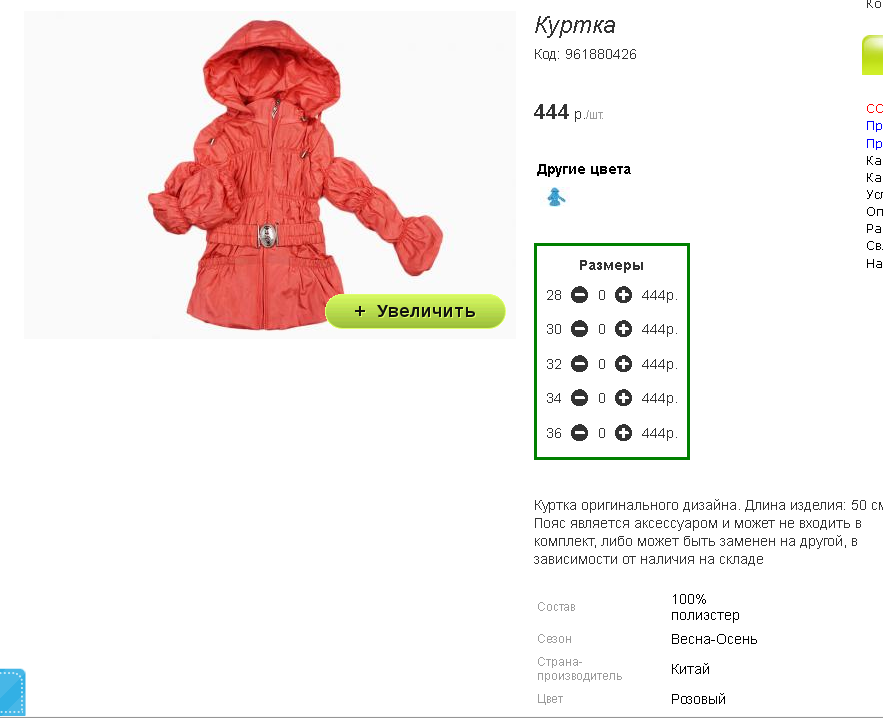Screen dimensions: 883x718
Task: Click the quantity value for size 32
Action: (x=601, y=364)
